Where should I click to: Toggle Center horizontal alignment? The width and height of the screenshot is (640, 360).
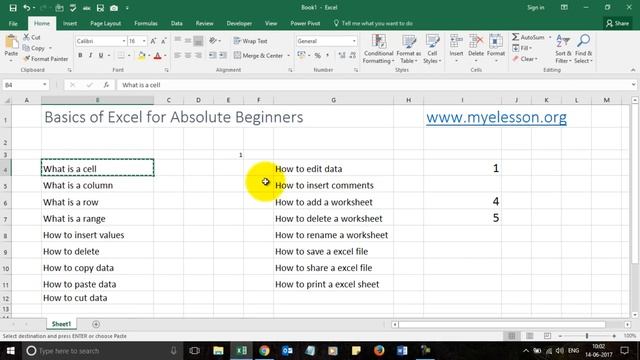point(188,56)
